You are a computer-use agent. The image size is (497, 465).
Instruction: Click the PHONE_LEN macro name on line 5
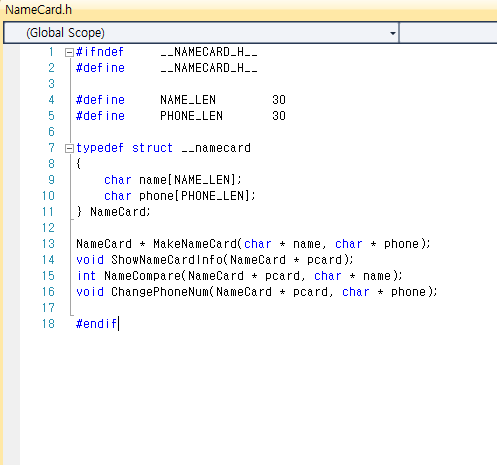pos(191,116)
